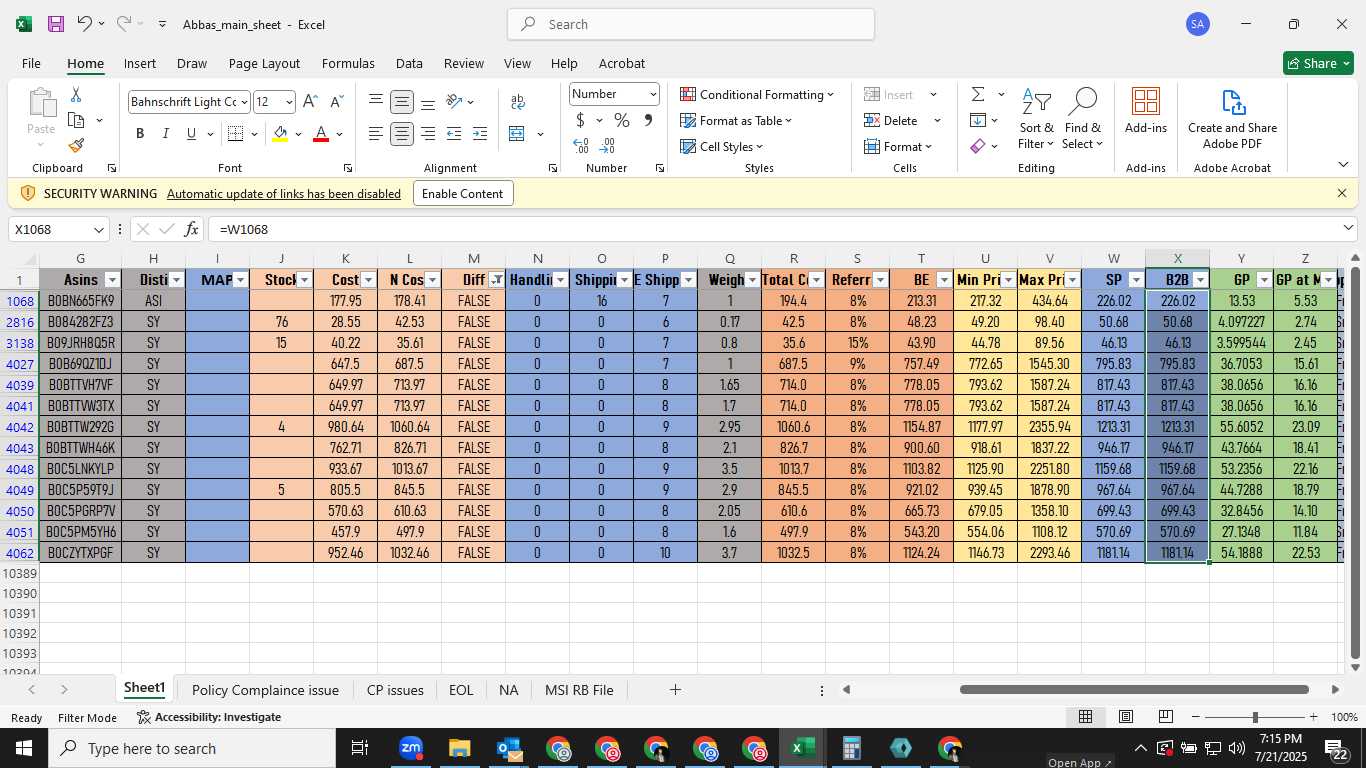Toggle Bottom Align
The width and height of the screenshot is (1366, 768).
[x=428, y=102]
